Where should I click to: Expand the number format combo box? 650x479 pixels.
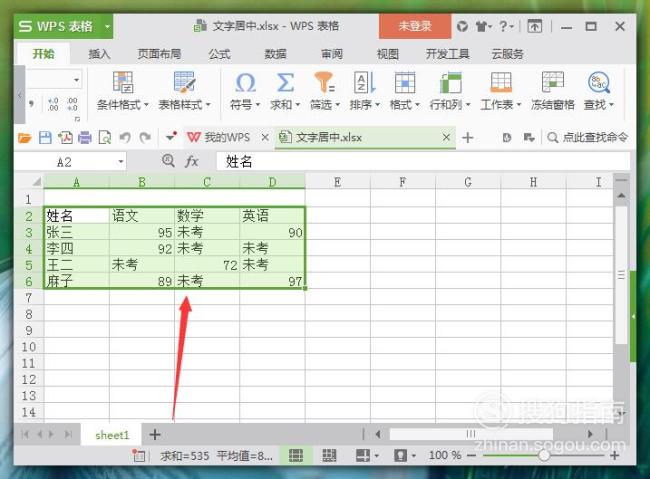pyautogui.click(x=76, y=80)
